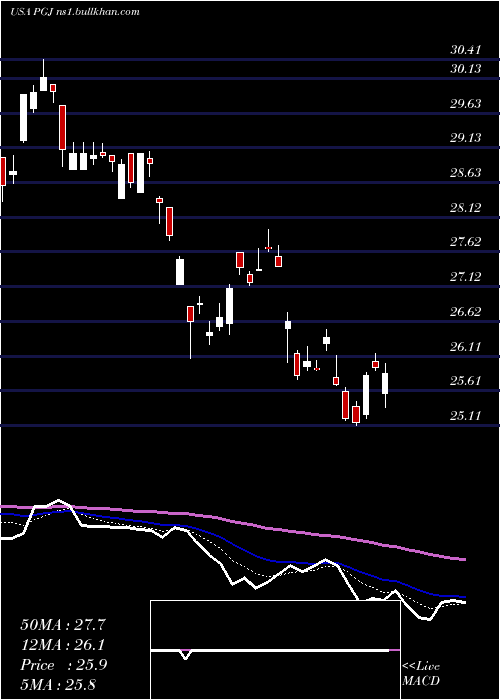Click the highest candlestick near 30.41

(x=43, y=75)
